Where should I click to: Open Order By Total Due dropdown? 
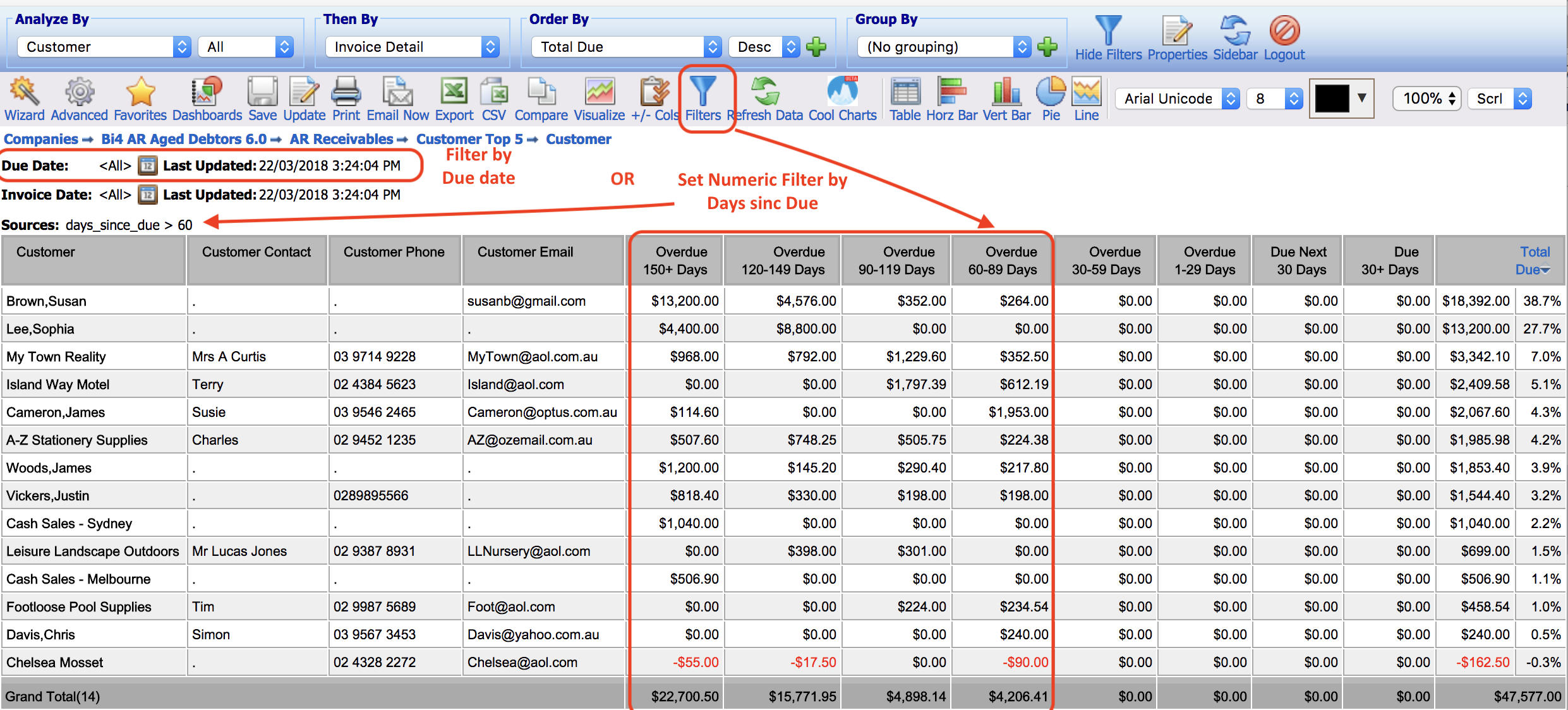click(627, 47)
